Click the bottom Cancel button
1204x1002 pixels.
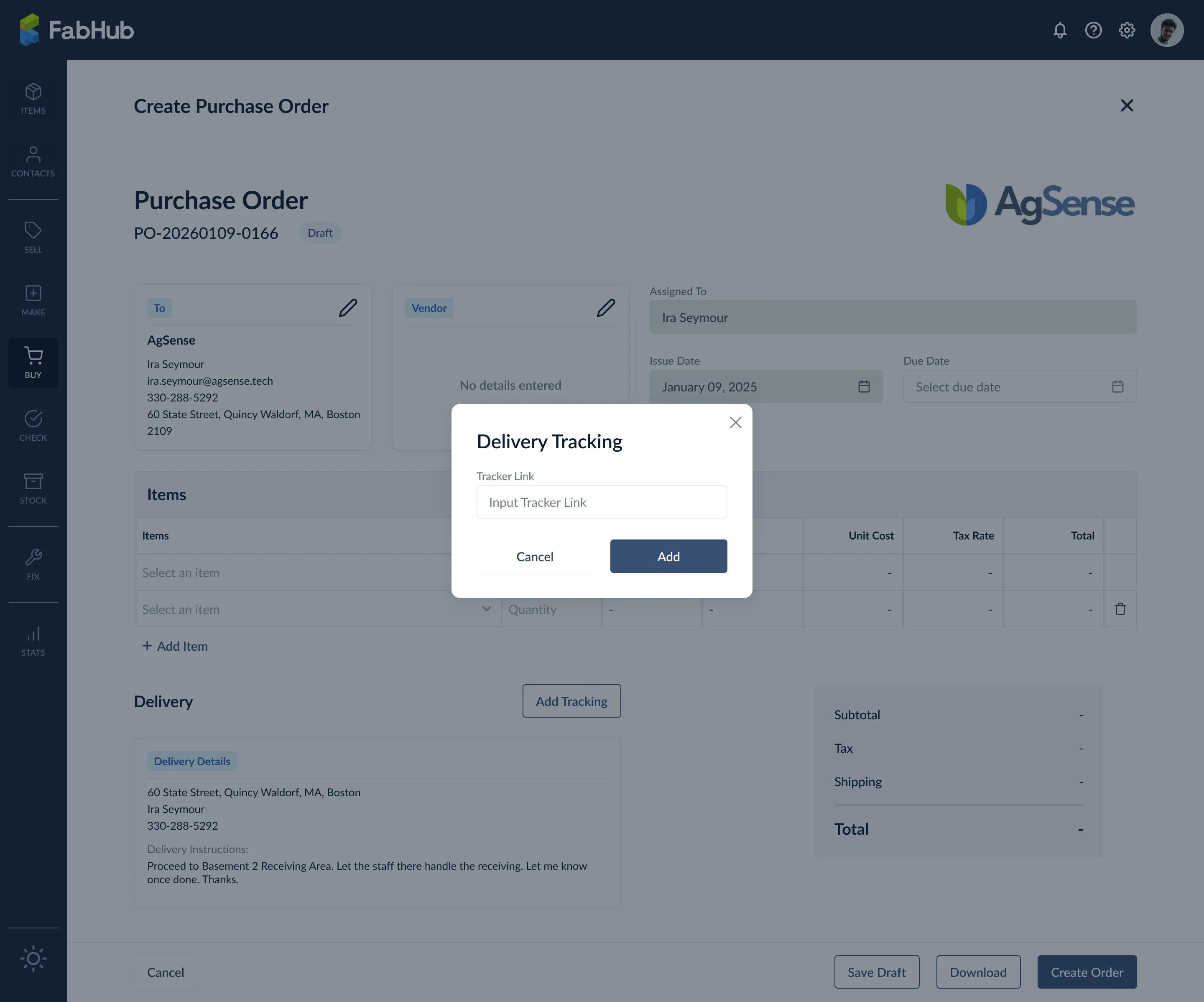[x=165, y=972]
